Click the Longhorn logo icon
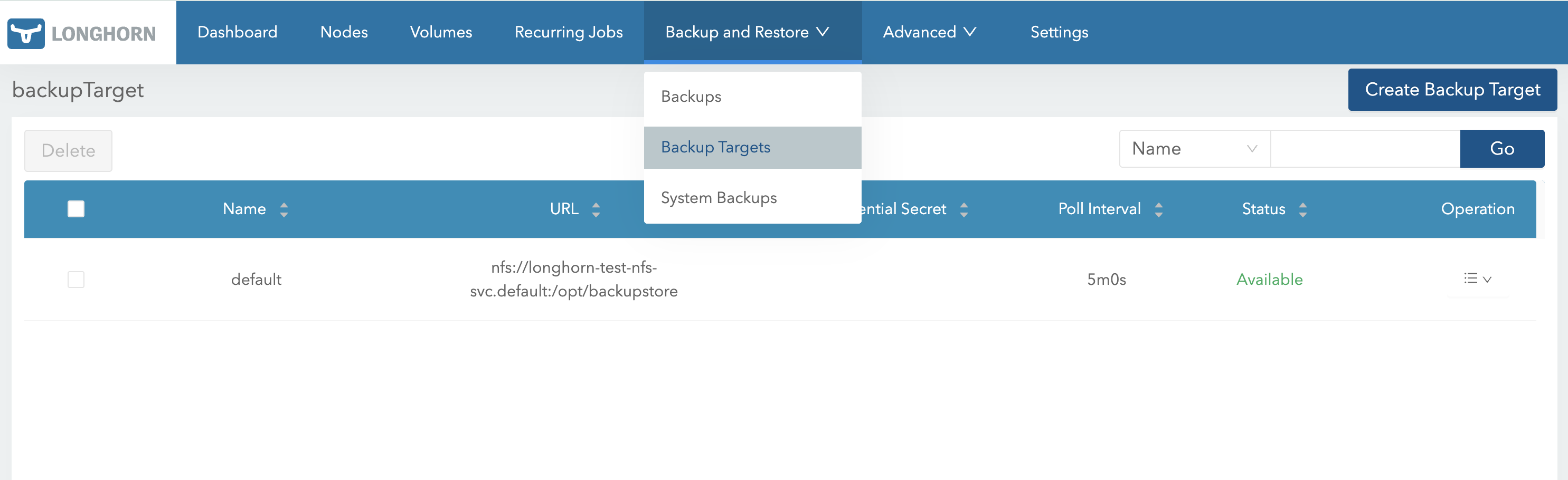1568x480 pixels. [x=25, y=33]
